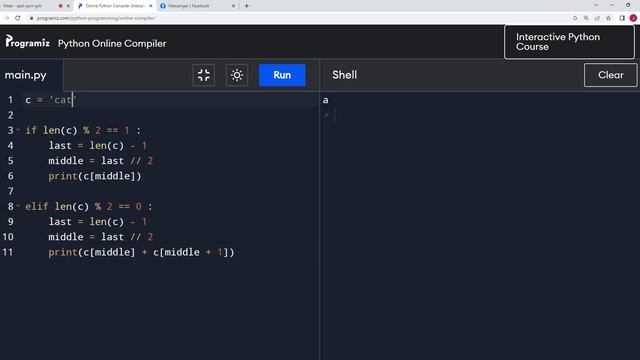Open the Chrome profile avatar

pos(633,18)
